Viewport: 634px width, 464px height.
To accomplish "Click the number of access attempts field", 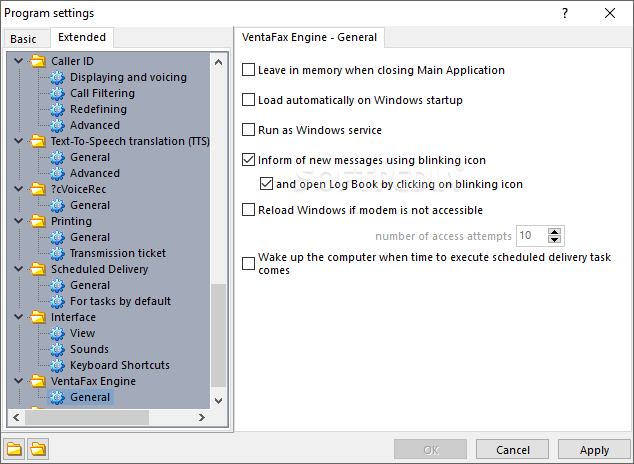I will pos(532,236).
